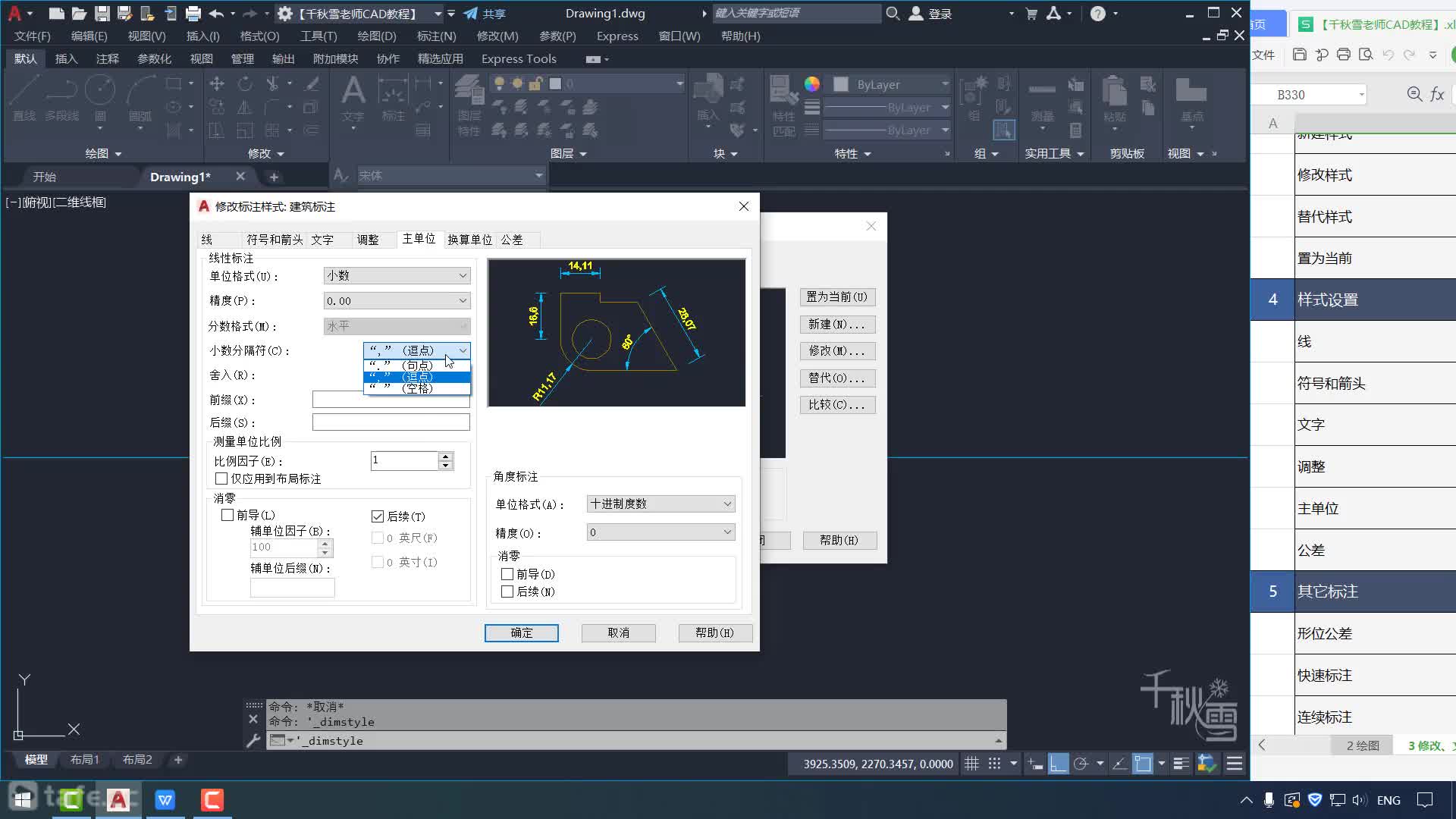
Task: Click the color wheel swatch in properties panel
Action: [812, 84]
